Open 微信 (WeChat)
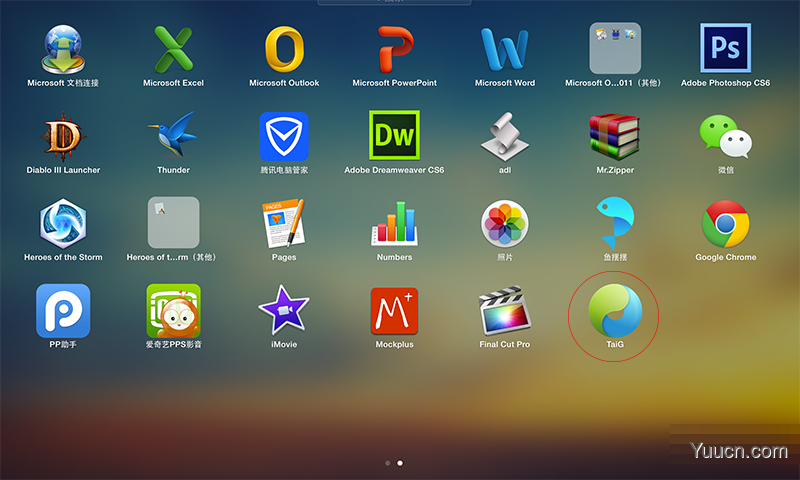800x480 pixels. tap(725, 136)
